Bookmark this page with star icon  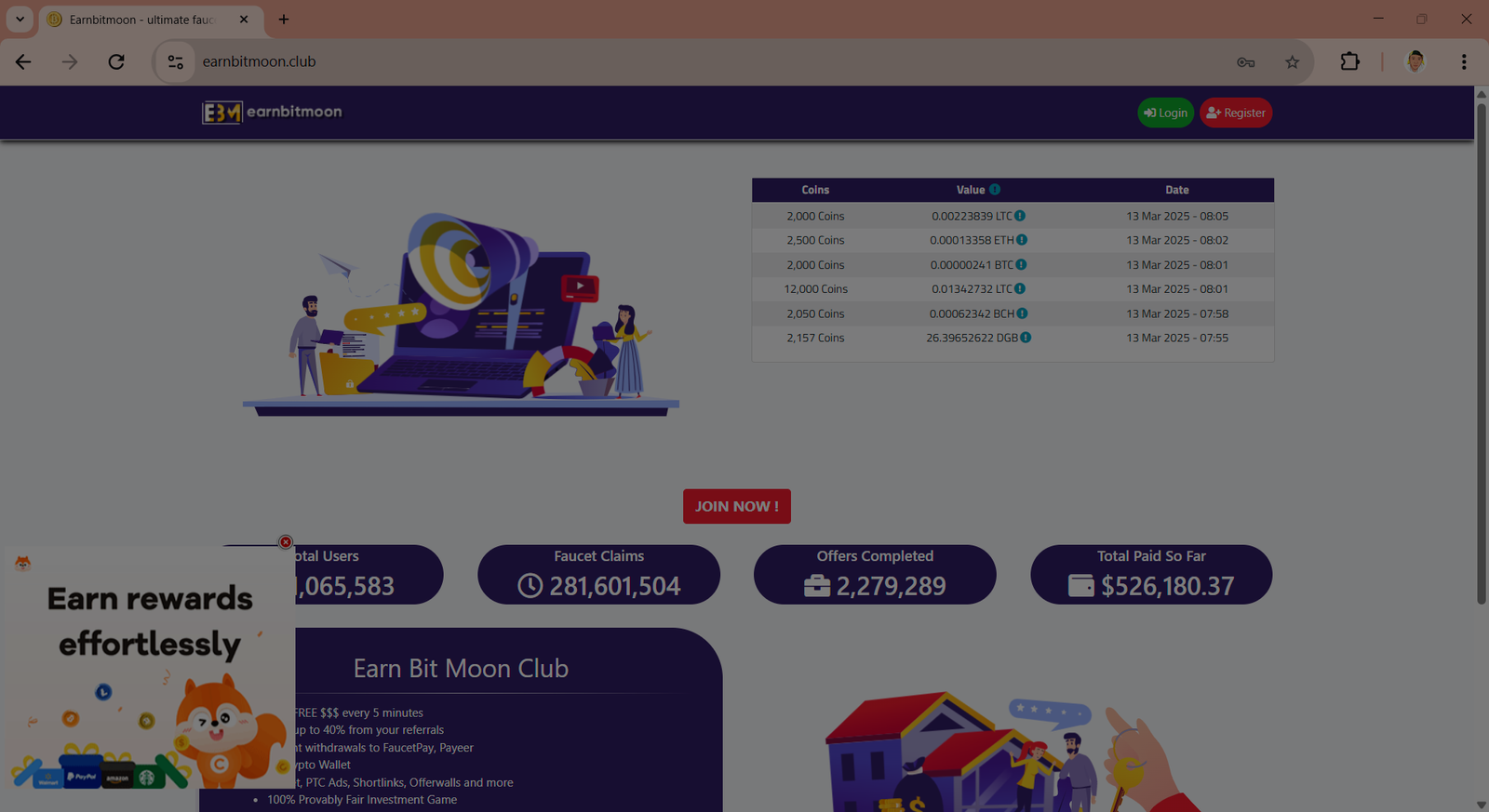[x=1292, y=62]
